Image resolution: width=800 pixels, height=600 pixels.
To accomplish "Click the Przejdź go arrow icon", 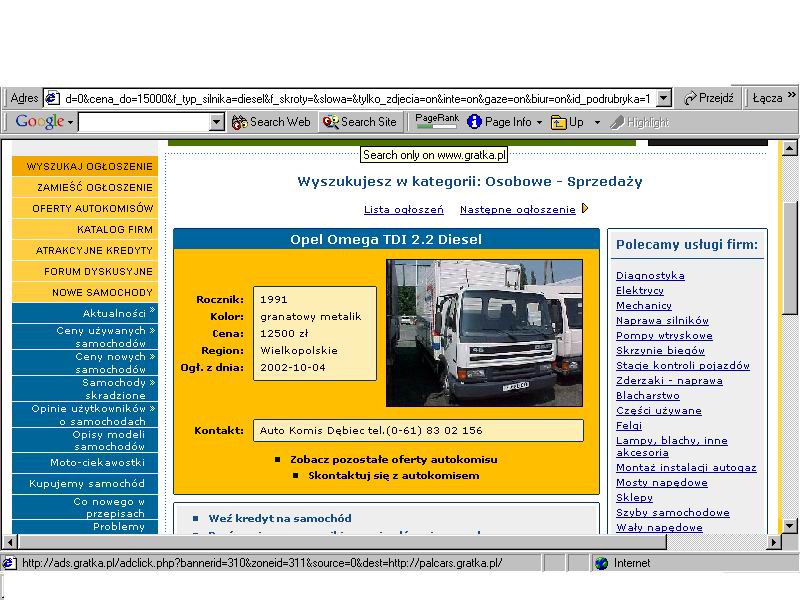I will click(690, 98).
